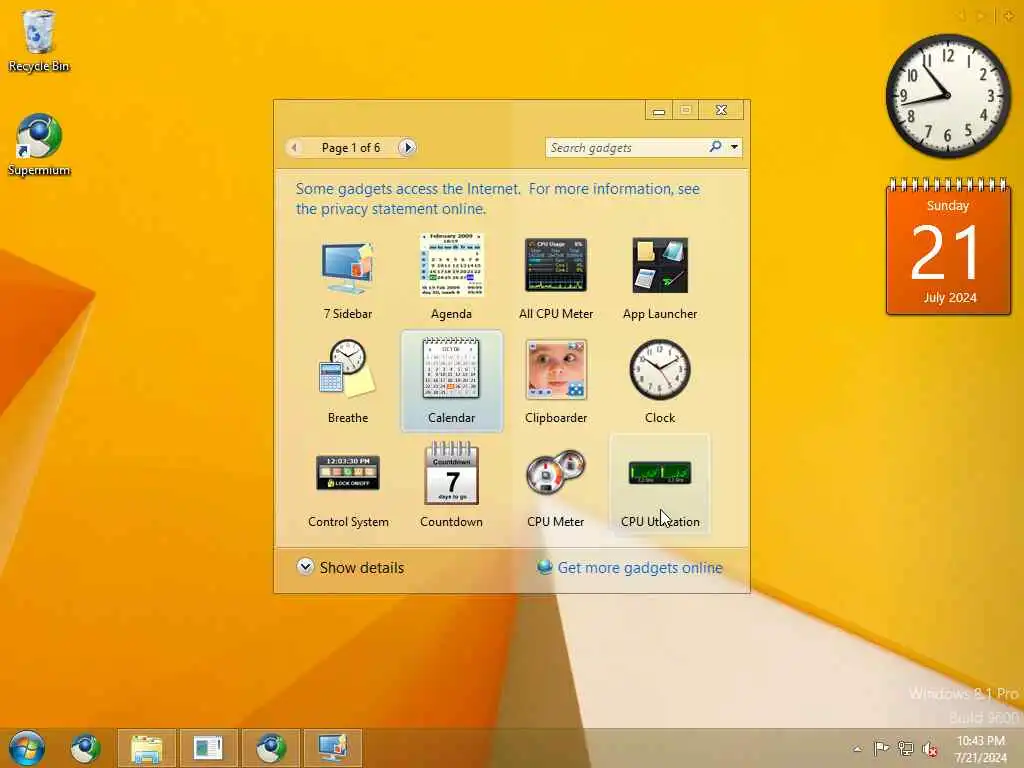This screenshot has height=768, width=1024.
Task: Click the search magnifier in gadget gallery
Action: click(716, 147)
